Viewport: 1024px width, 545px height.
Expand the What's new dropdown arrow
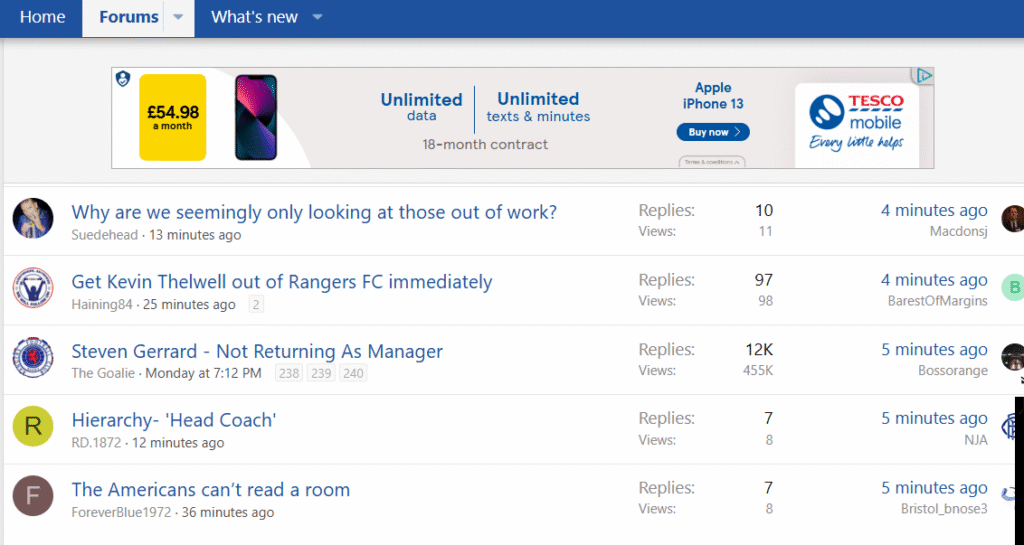click(317, 18)
